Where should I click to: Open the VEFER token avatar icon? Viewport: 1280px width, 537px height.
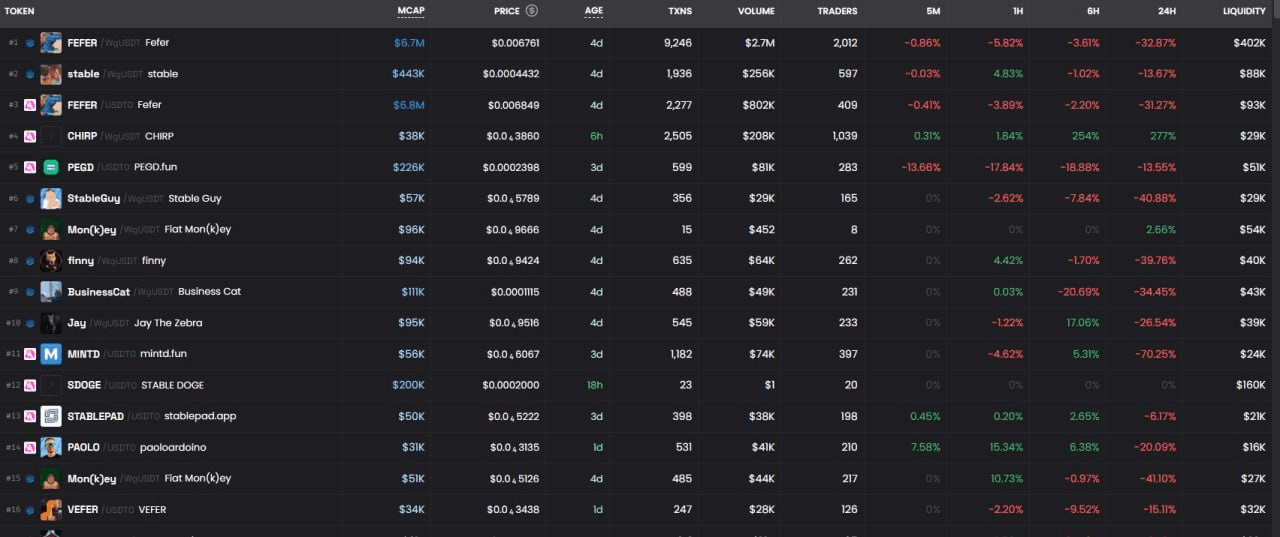pyautogui.click(x=51, y=509)
